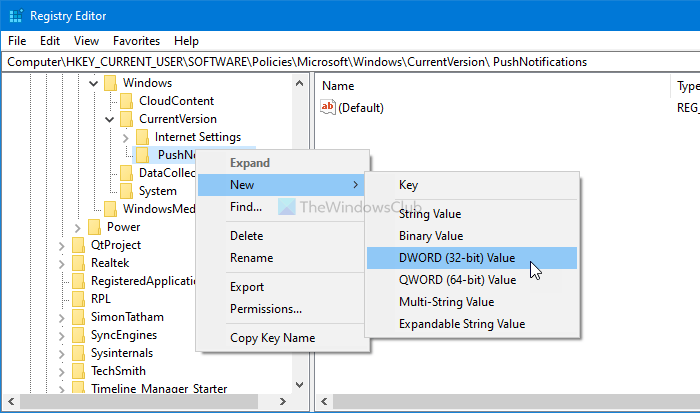
Task: Select the Realtek folder icon
Action: 78,263
